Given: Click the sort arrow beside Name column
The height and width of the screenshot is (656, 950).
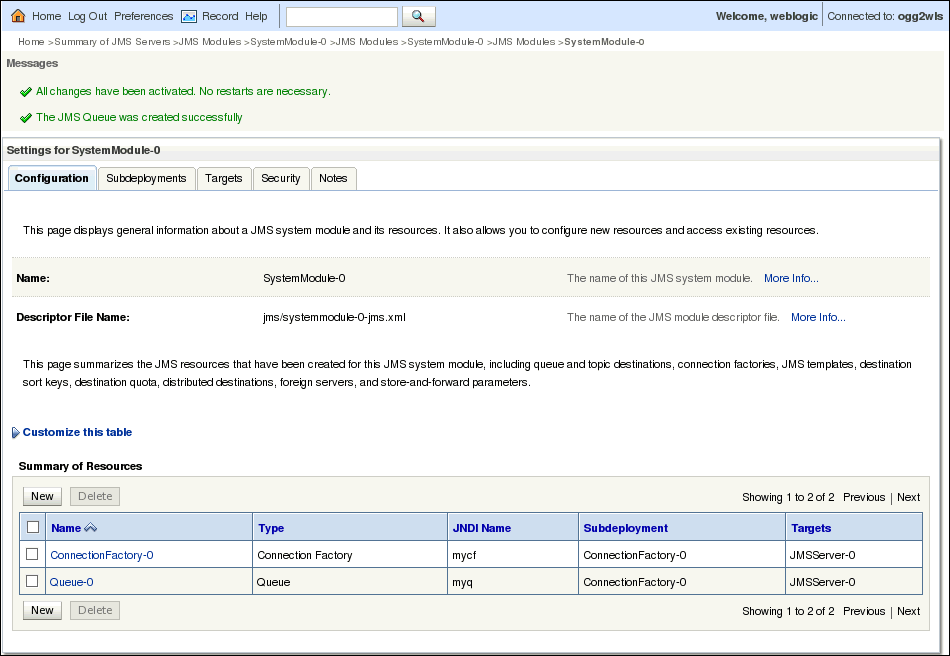Looking at the screenshot, I should 91,528.
